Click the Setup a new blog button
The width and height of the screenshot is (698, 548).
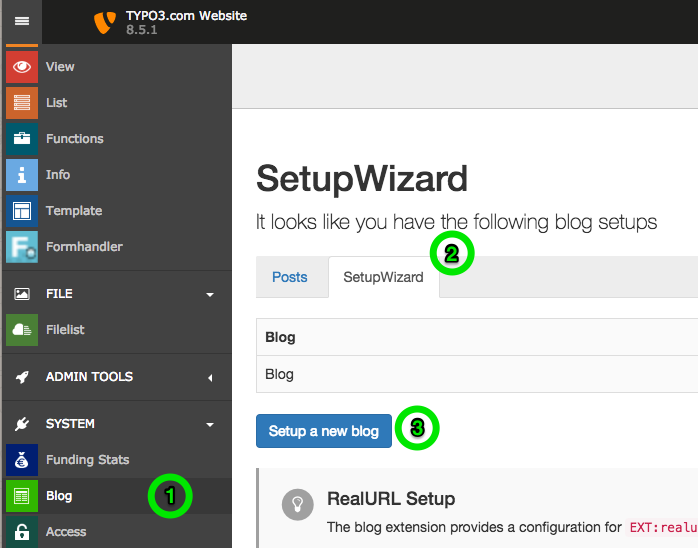click(323, 431)
